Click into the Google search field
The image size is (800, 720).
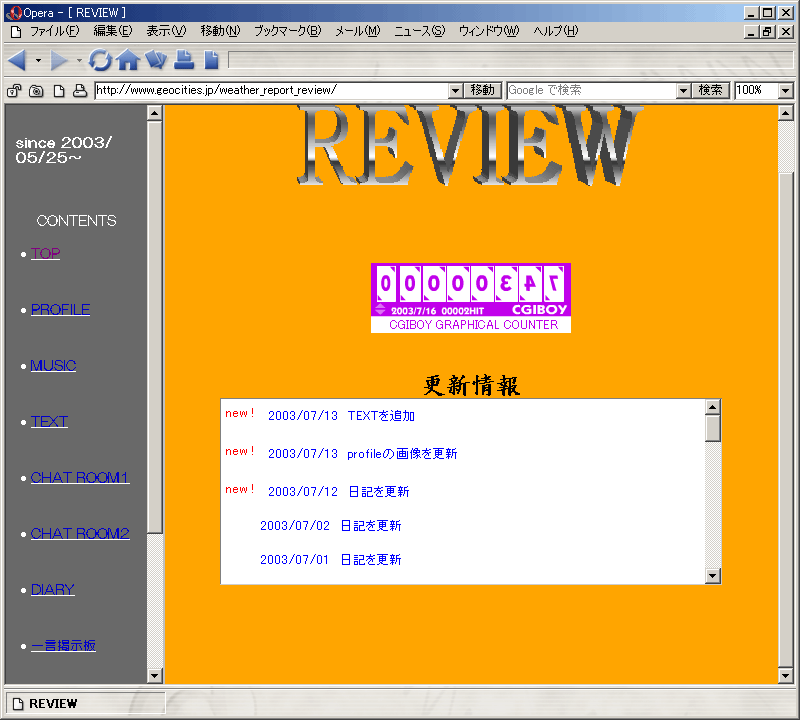coord(591,90)
